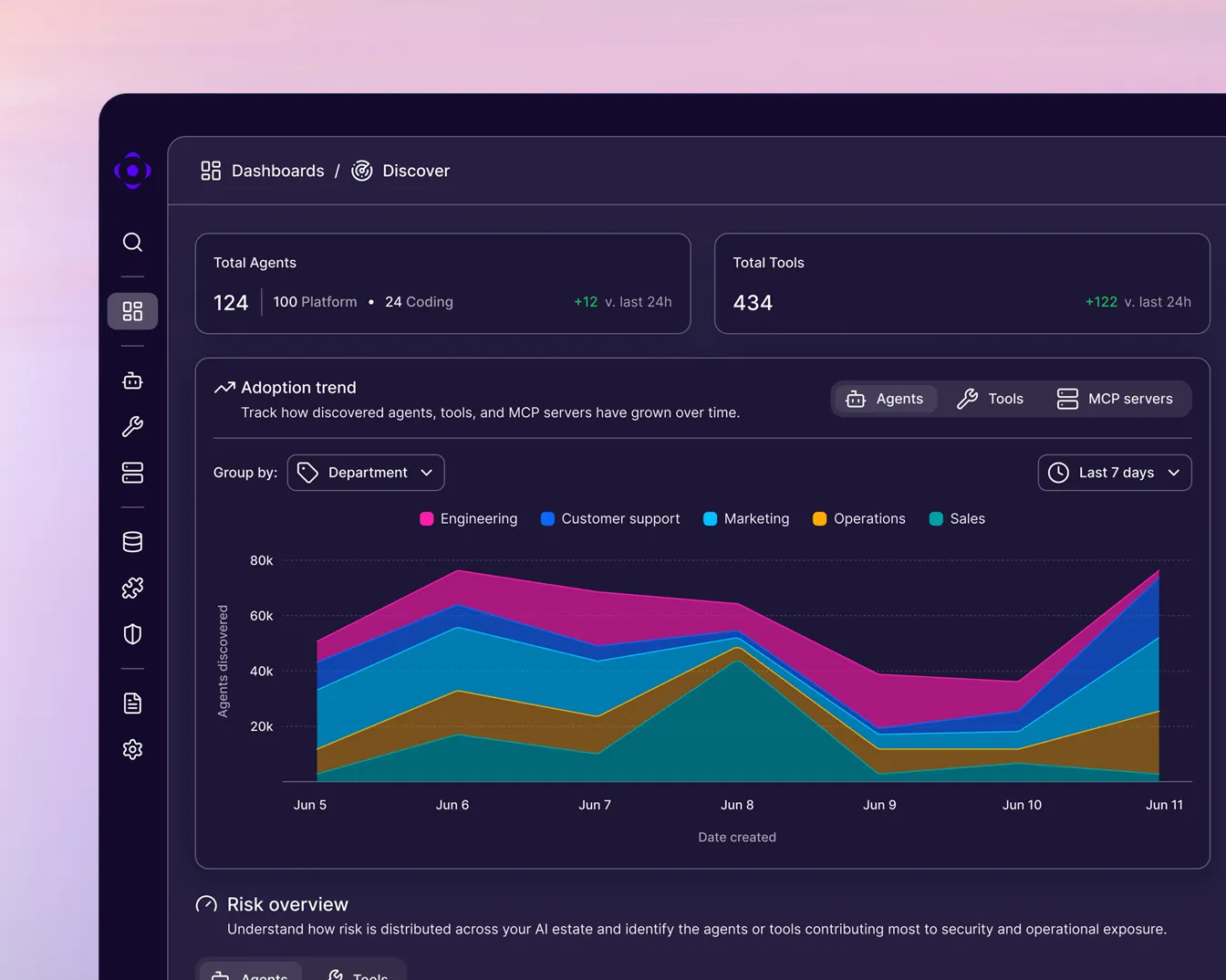Open the Total Agents summary card
Viewport: 1226px width, 980px height.
pos(442,284)
